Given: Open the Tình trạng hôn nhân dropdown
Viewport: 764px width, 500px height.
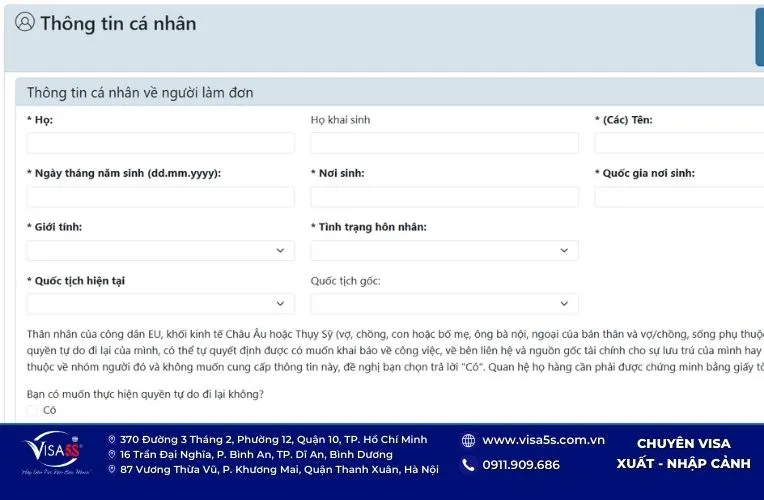Looking at the screenshot, I should tap(444, 250).
